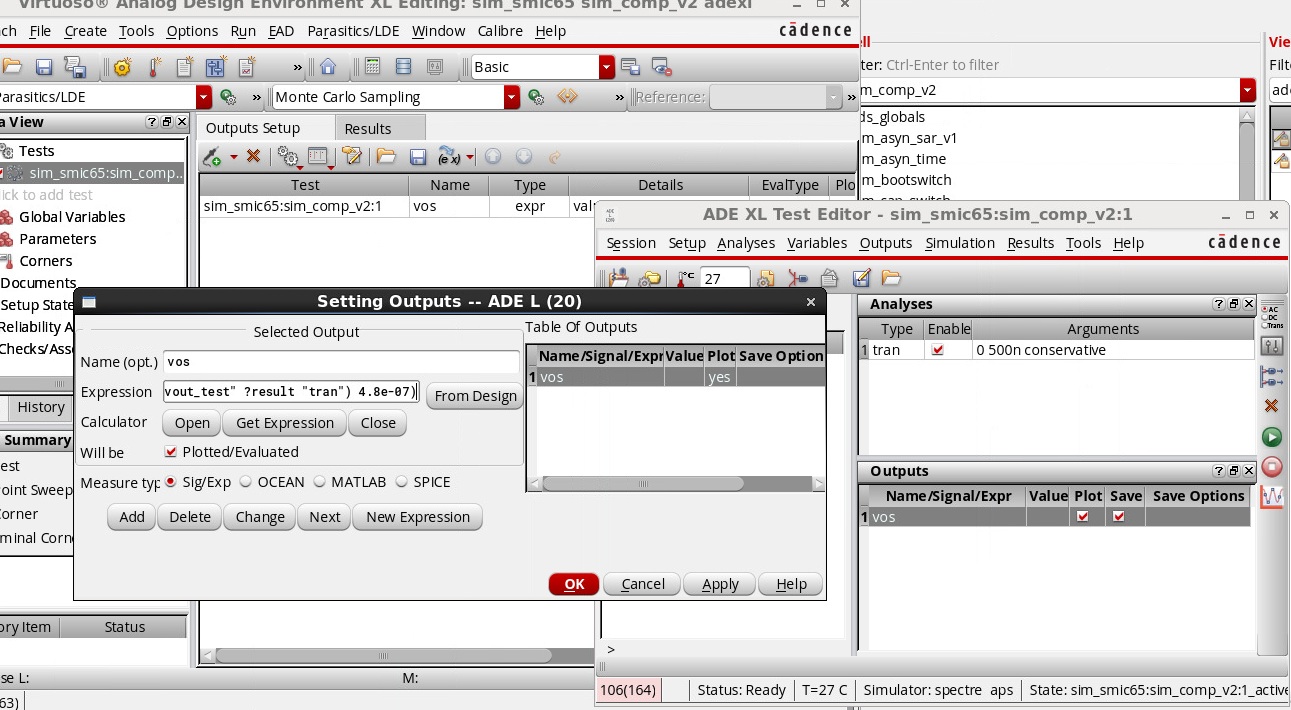Click the run icon next to Monte Carlo Sampling
Viewport: 1291px width, 710px height.
coord(536,97)
